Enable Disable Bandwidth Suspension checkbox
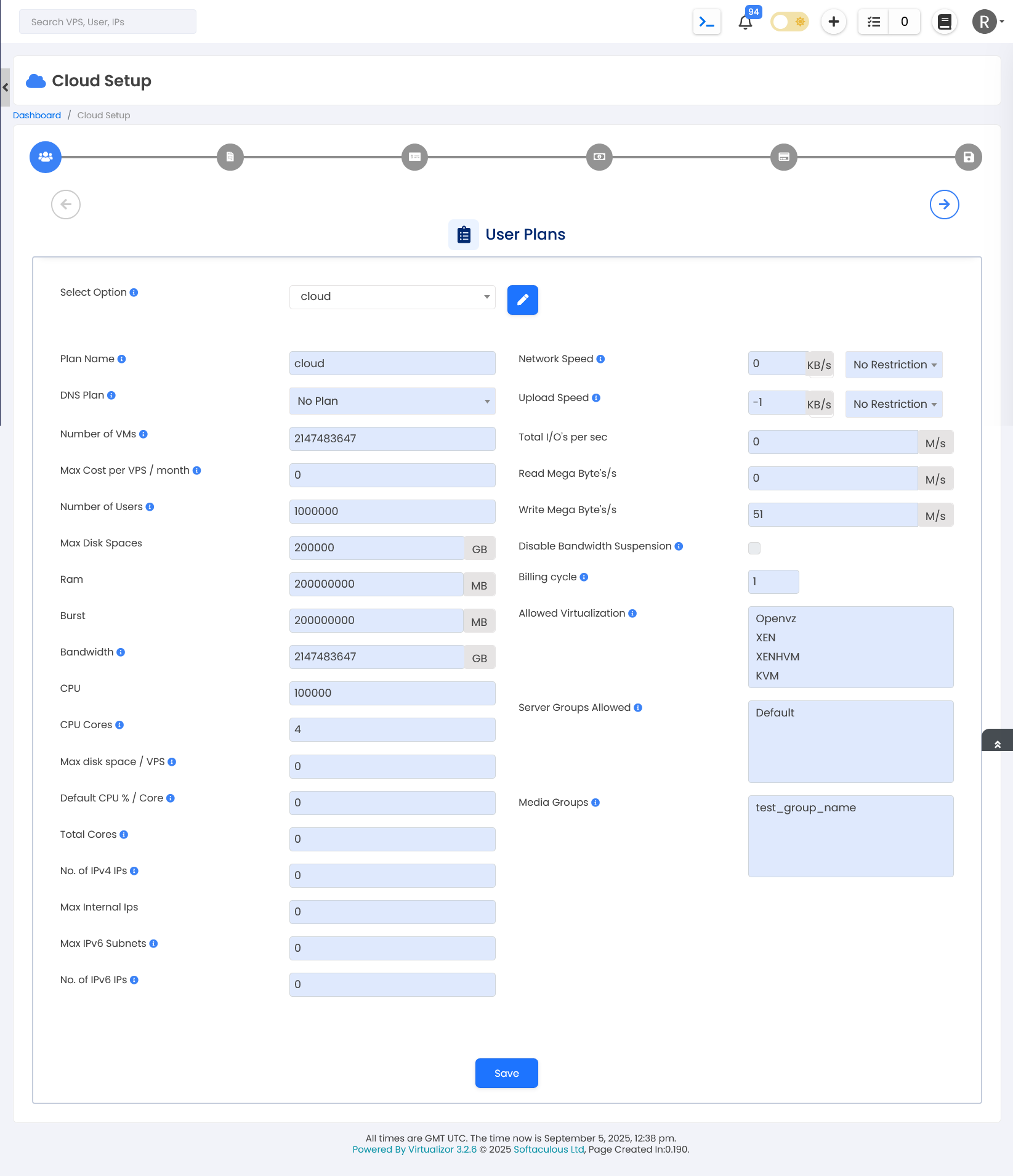The height and width of the screenshot is (1176, 1013). pyautogui.click(x=754, y=548)
